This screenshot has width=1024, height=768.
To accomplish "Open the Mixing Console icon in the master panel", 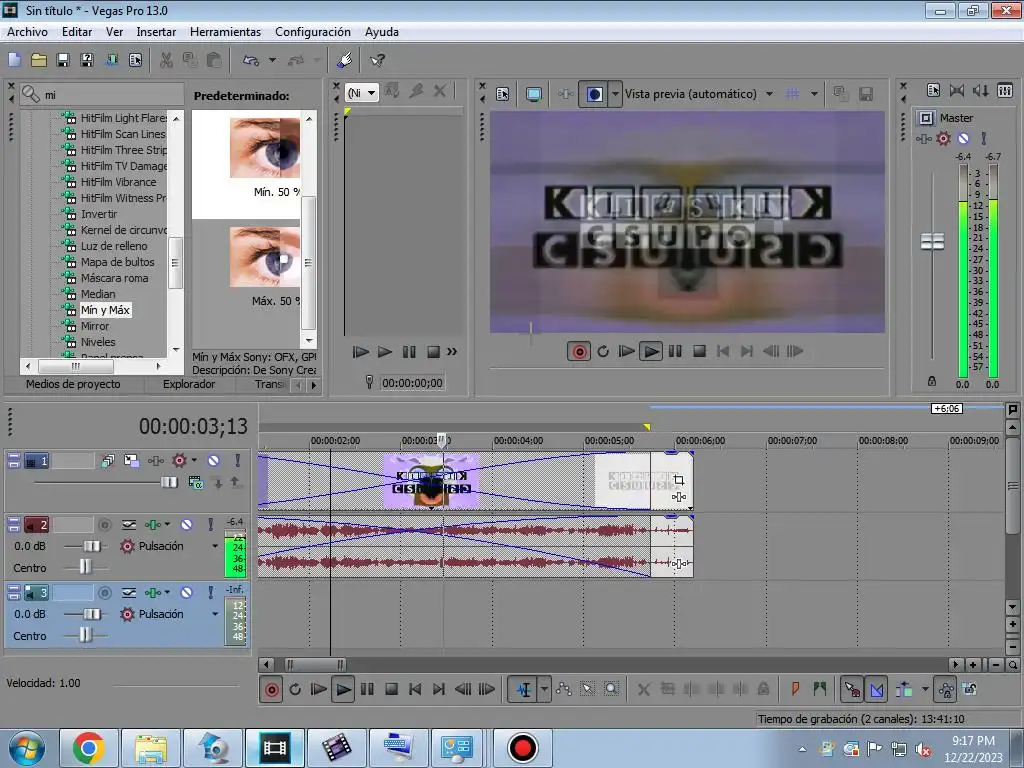I will click(x=1005, y=90).
